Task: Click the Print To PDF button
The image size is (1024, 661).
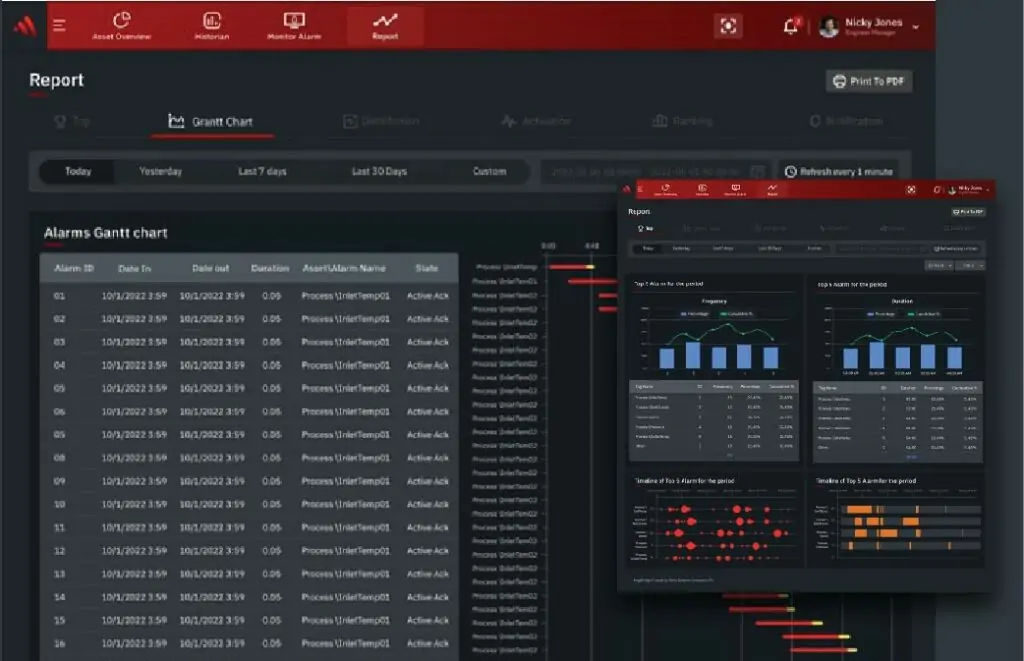Action: [x=869, y=81]
